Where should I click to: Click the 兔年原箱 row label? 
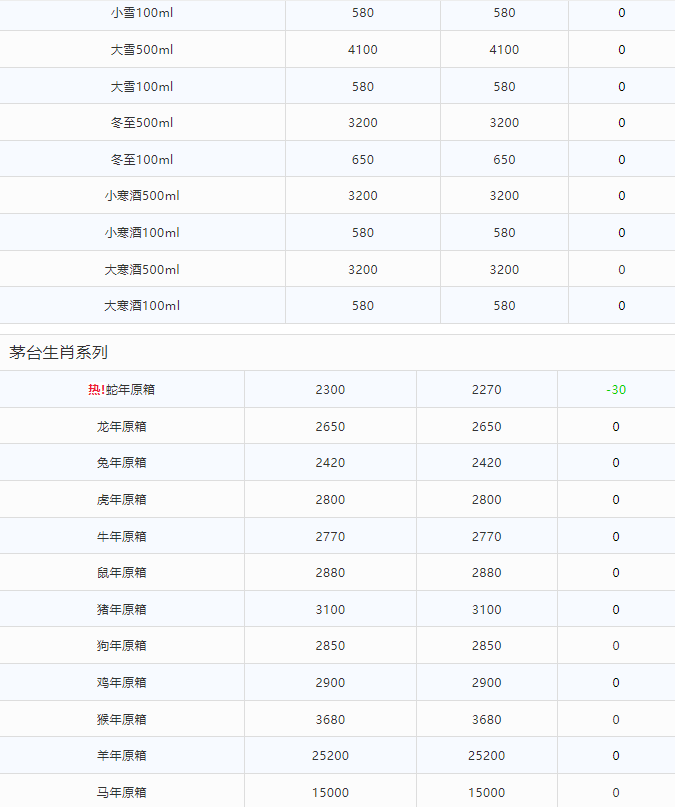122,463
